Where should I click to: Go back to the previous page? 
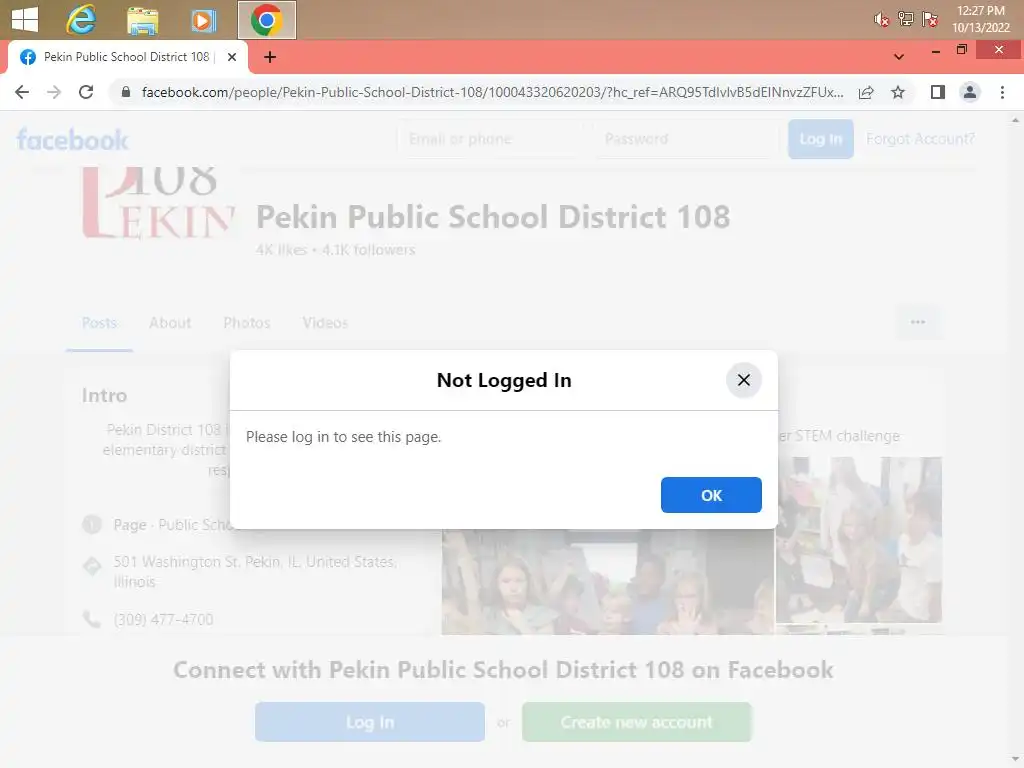pos(22,92)
